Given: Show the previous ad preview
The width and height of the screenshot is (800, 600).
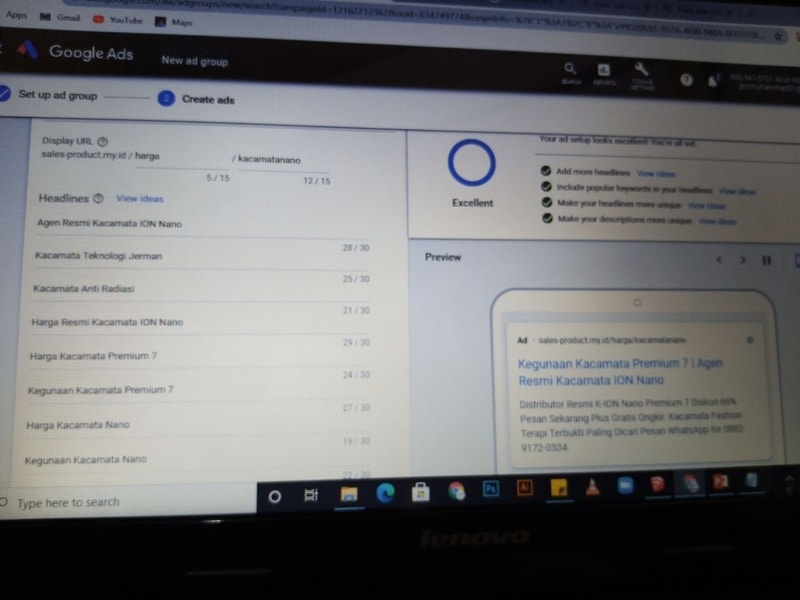Looking at the screenshot, I should (x=717, y=260).
